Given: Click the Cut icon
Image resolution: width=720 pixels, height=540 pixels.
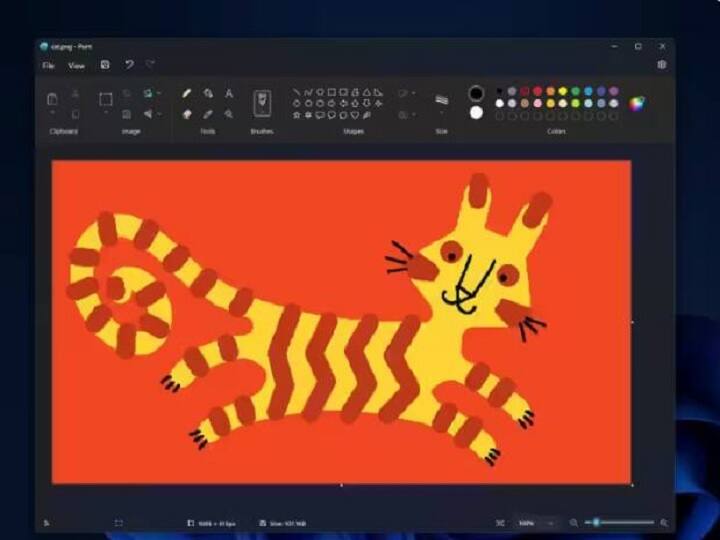Looking at the screenshot, I should pyautogui.click(x=76, y=94).
